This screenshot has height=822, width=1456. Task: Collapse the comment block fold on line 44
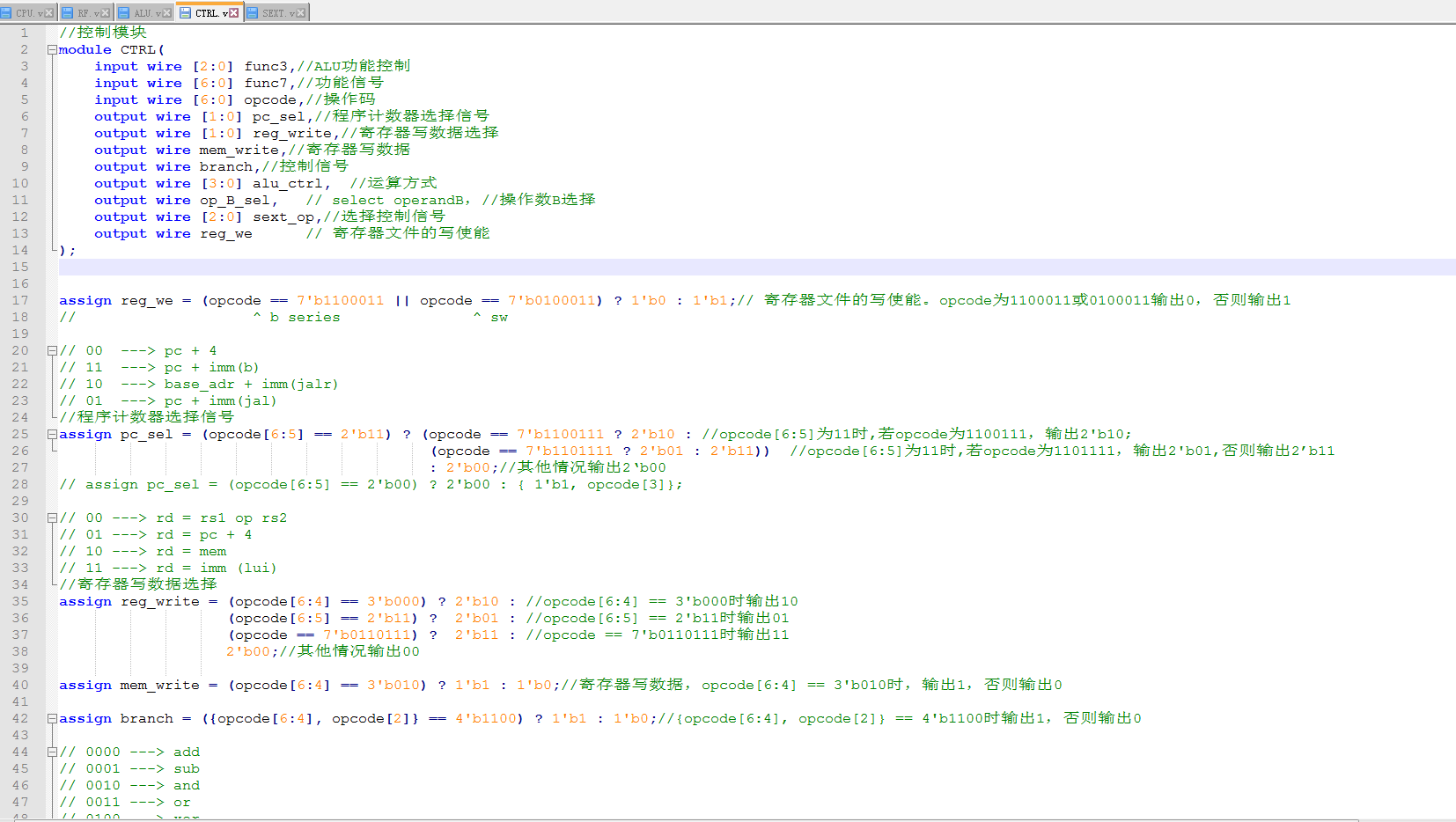[52, 752]
